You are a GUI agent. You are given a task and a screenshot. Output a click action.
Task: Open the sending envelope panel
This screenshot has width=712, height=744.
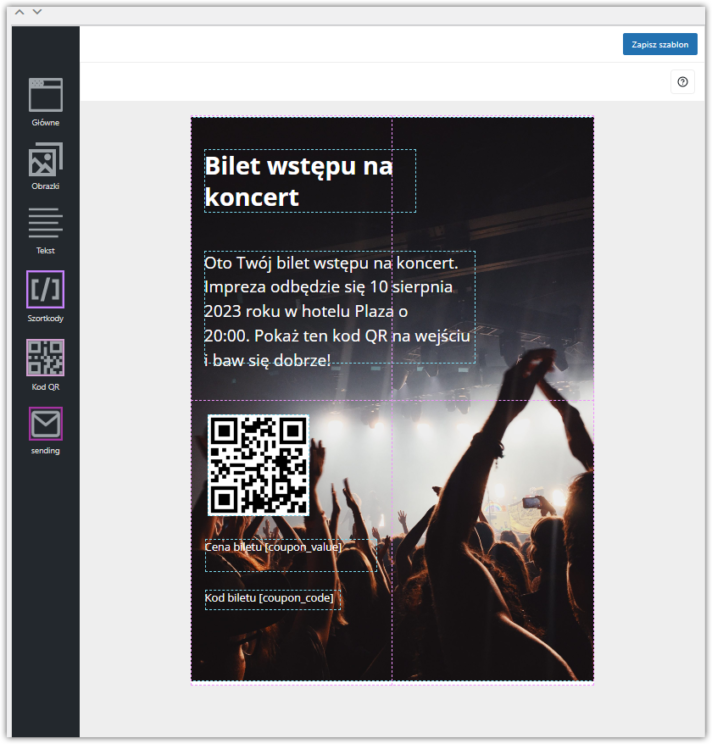point(46,430)
